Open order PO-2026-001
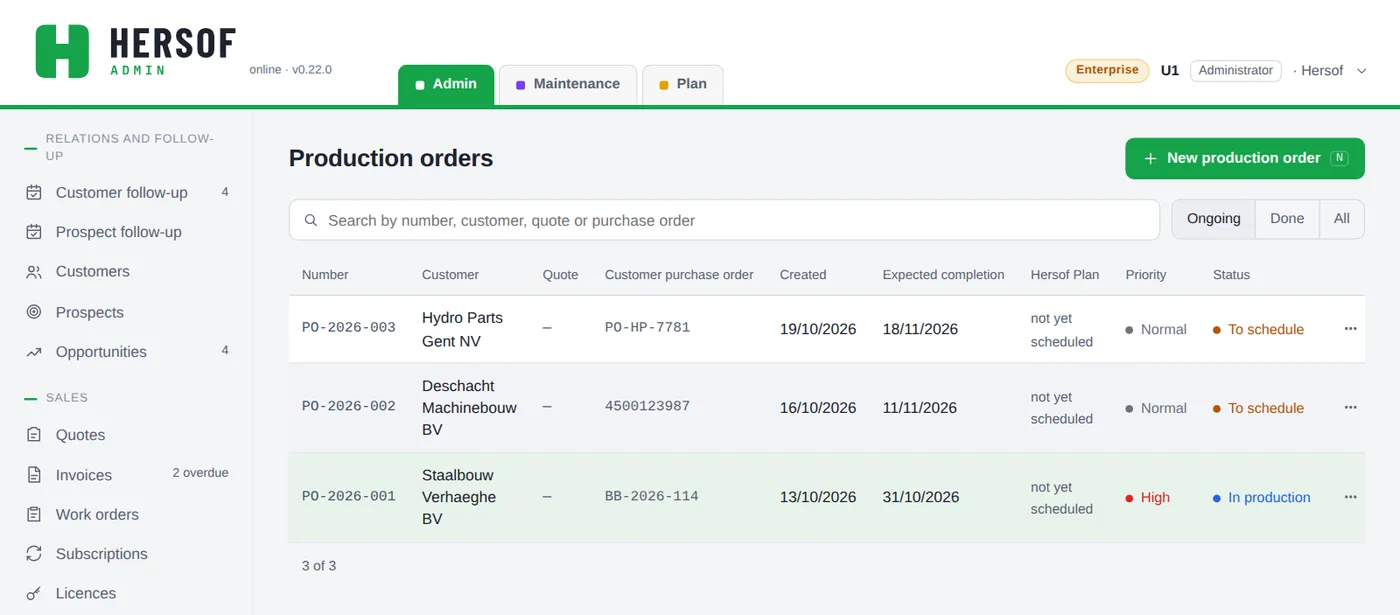1400x615 pixels. point(349,496)
